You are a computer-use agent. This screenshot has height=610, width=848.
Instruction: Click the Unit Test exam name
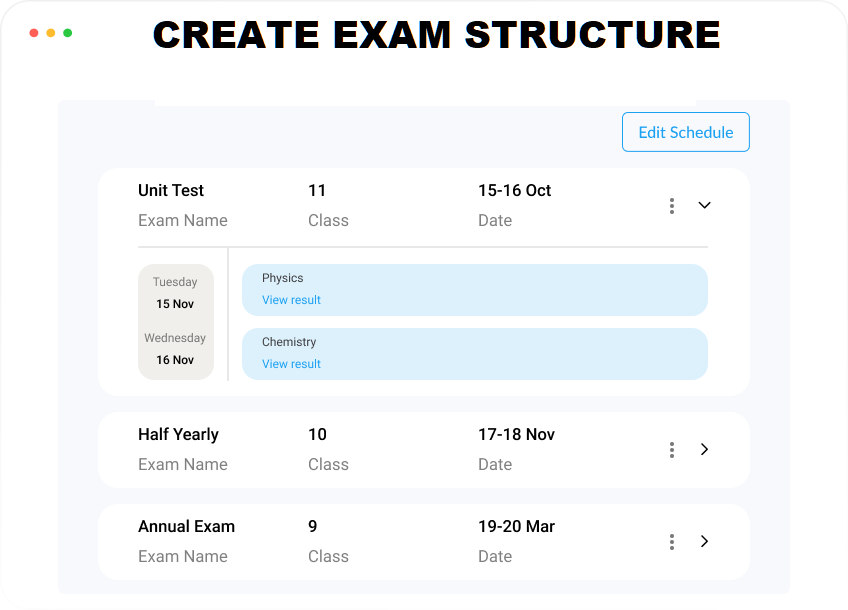pyautogui.click(x=171, y=191)
